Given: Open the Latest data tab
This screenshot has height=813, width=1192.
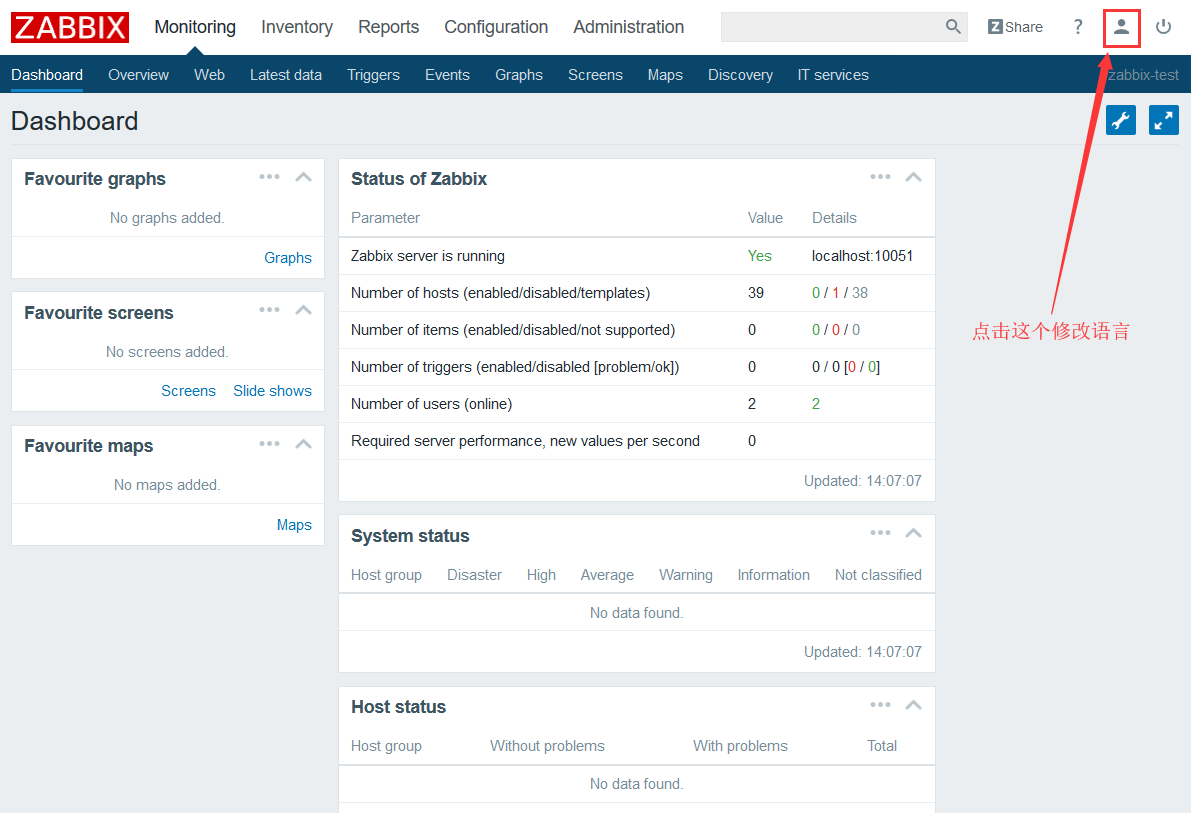Looking at the screenshot, I should click(286, 75).
